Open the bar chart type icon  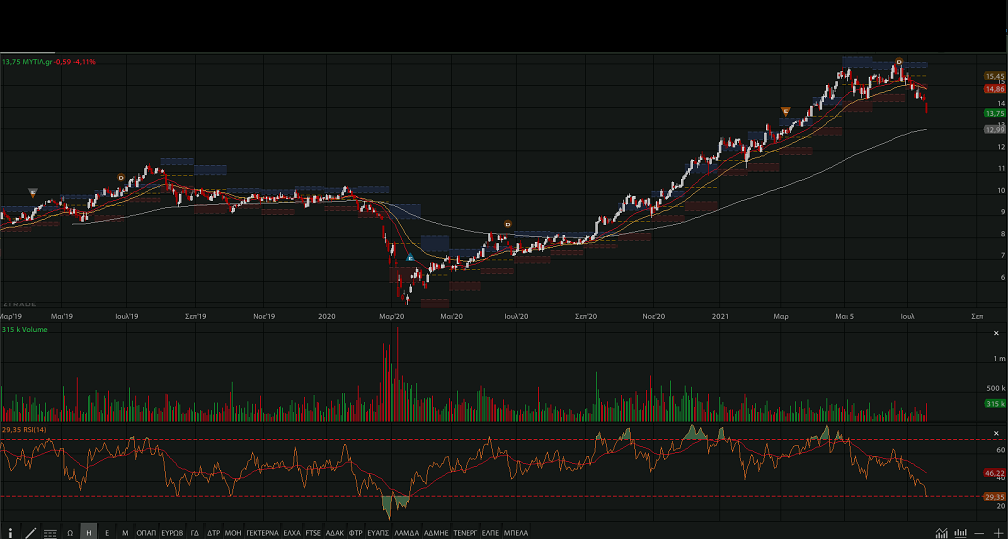[x=960, y=532]
